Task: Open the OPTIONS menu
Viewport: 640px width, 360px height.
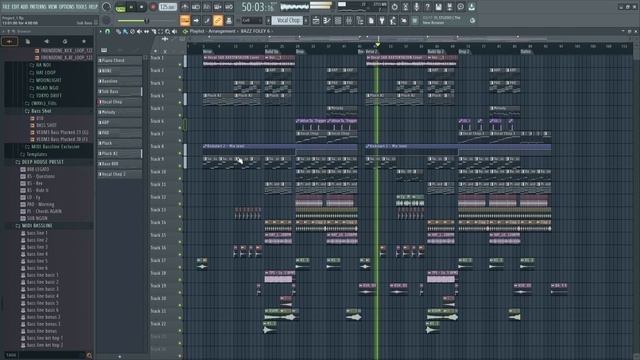Action: [67, 7]
